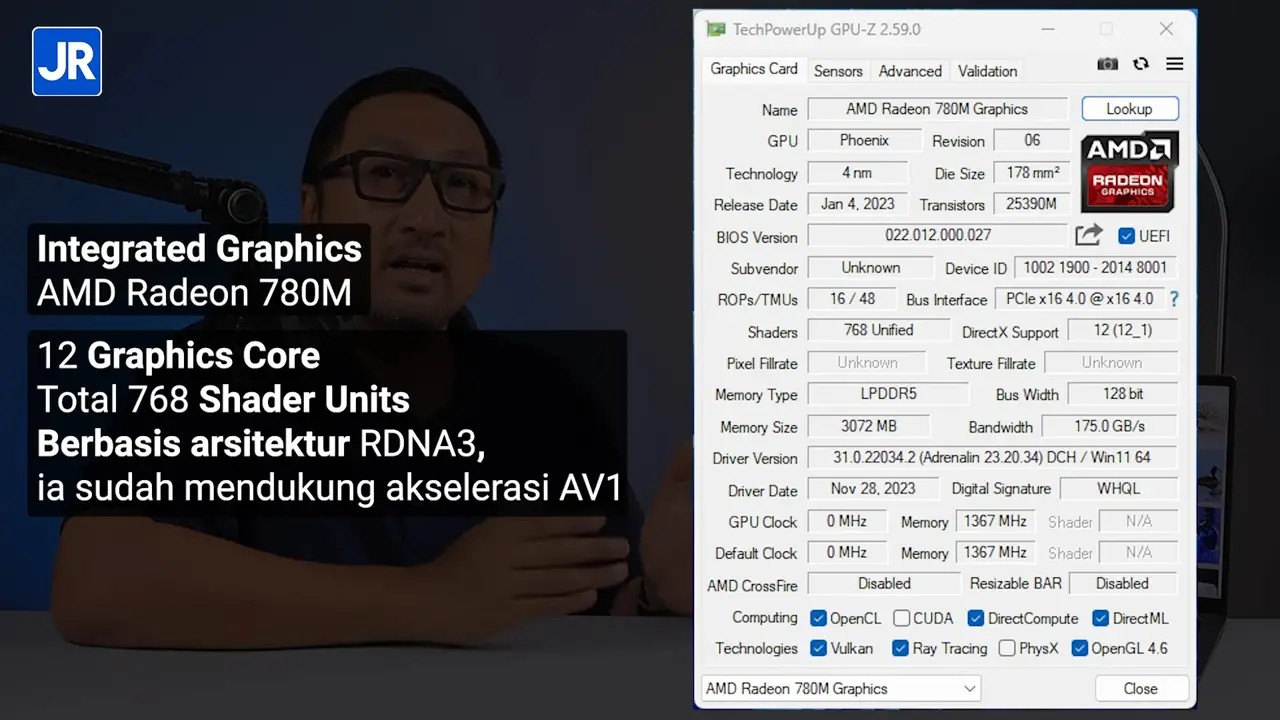
Task: Click the Driver Date value Nov 28, 2023
Action: (x=873, y=489)
